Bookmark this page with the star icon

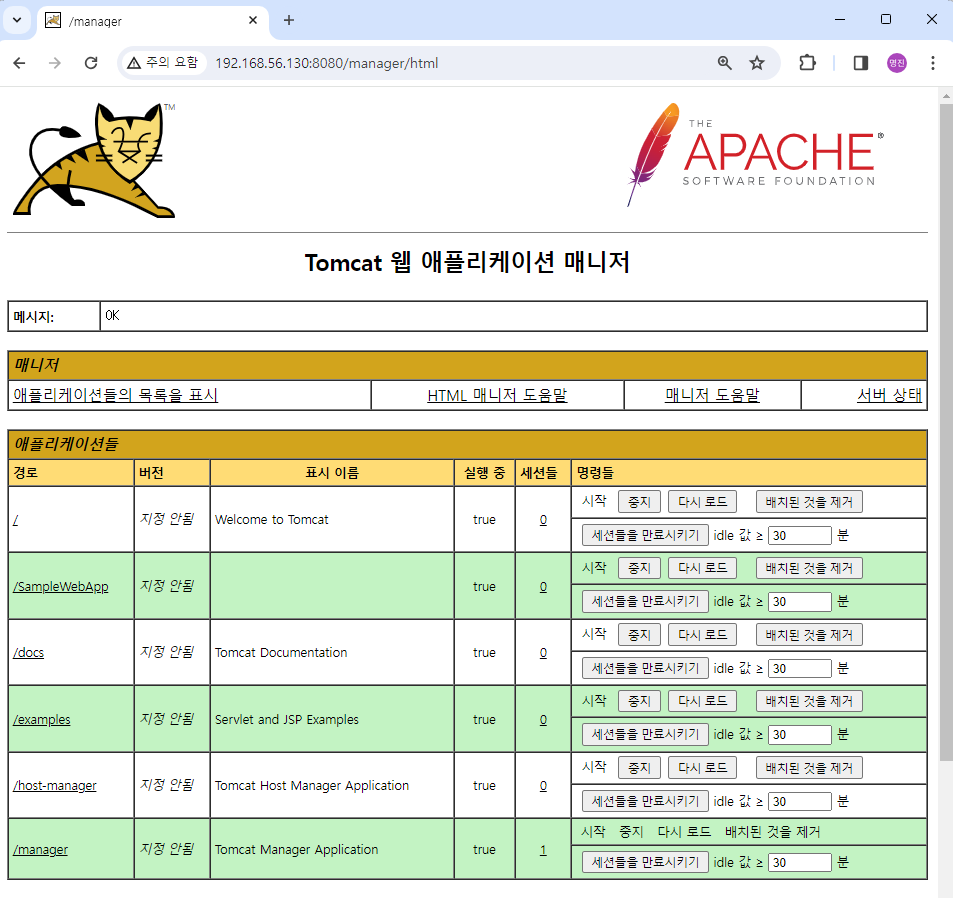point(757,63)
